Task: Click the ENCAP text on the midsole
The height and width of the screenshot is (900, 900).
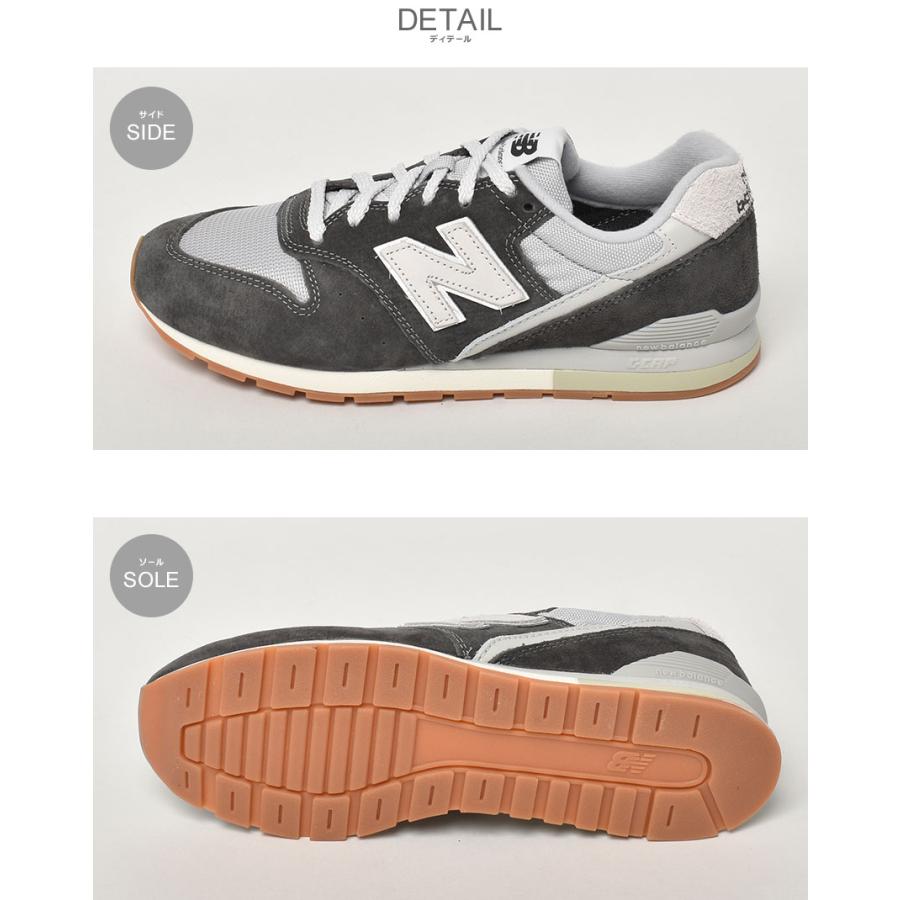Action: point(653,363)
